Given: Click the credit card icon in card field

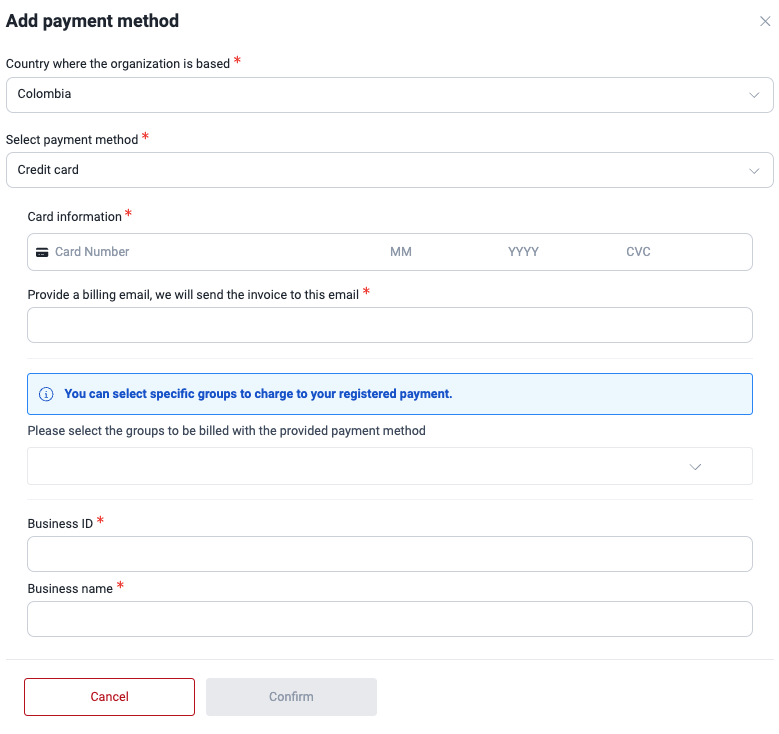Looking at the screenshot, I should pyautogui.click(x=42, y=252).
